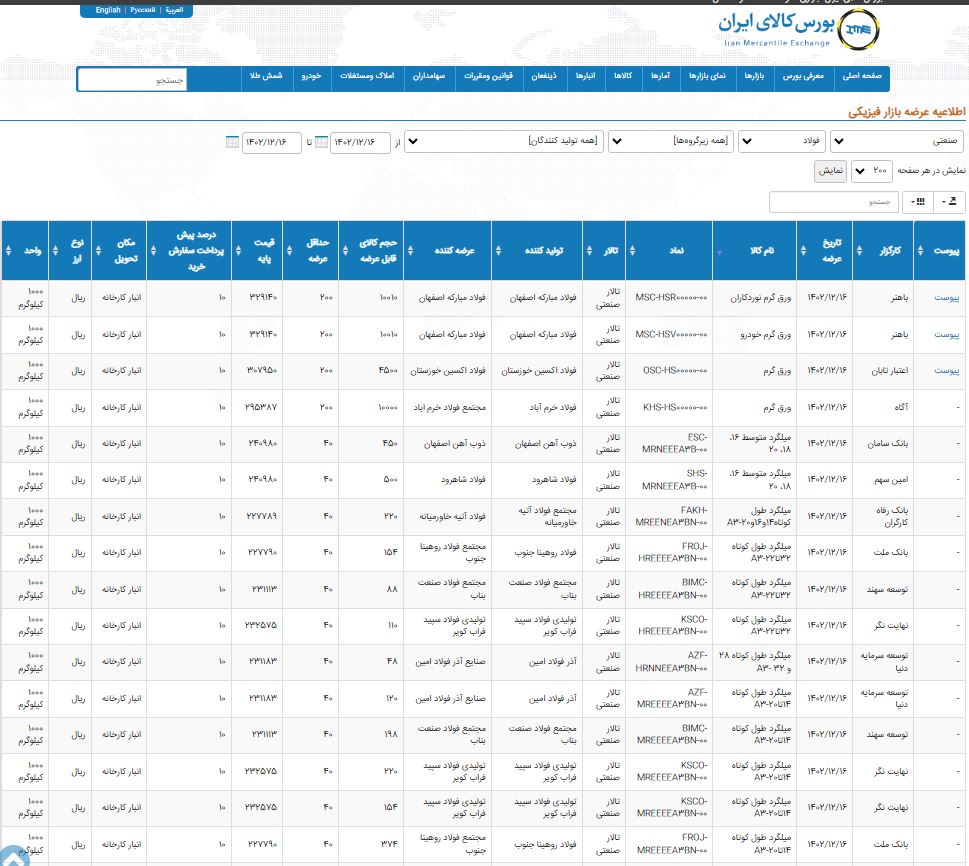Viewport: 969px width, 866px height.
Task: Open املاک ومستغلات menu item
Action: point(367,76)
